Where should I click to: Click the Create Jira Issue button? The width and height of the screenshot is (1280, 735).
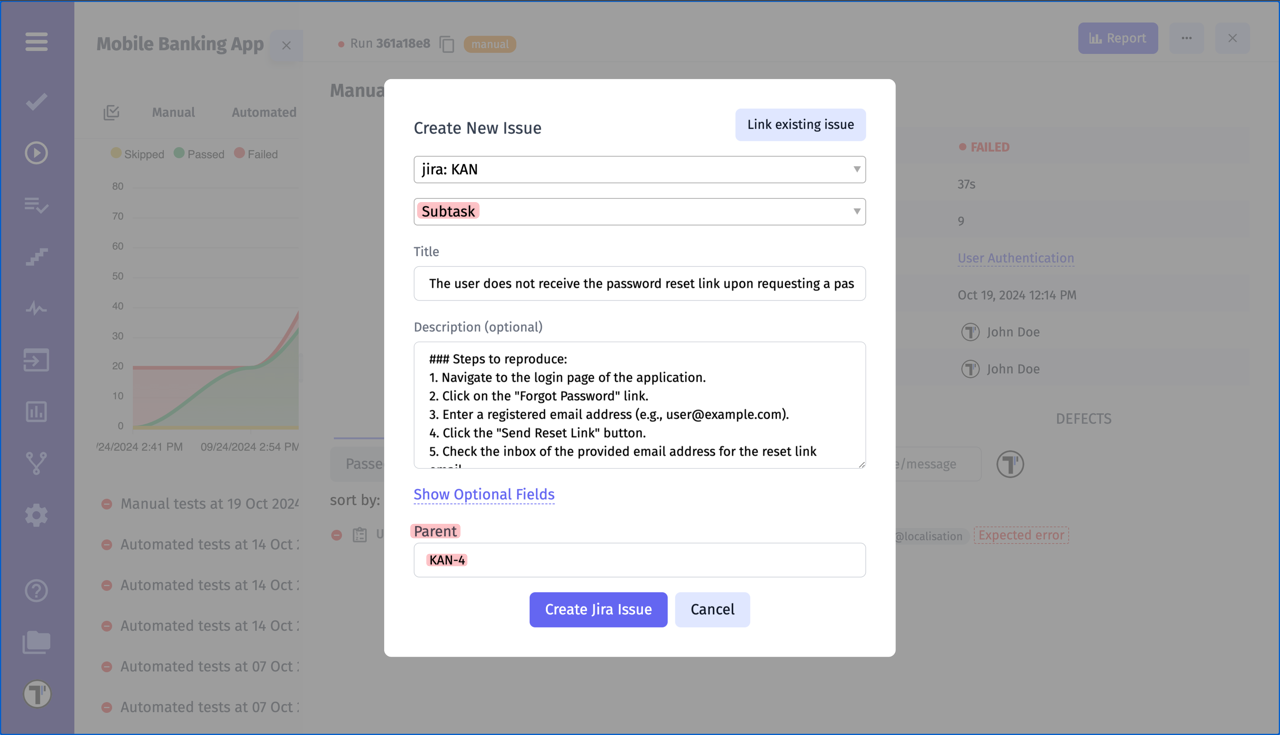pos(598,609)
